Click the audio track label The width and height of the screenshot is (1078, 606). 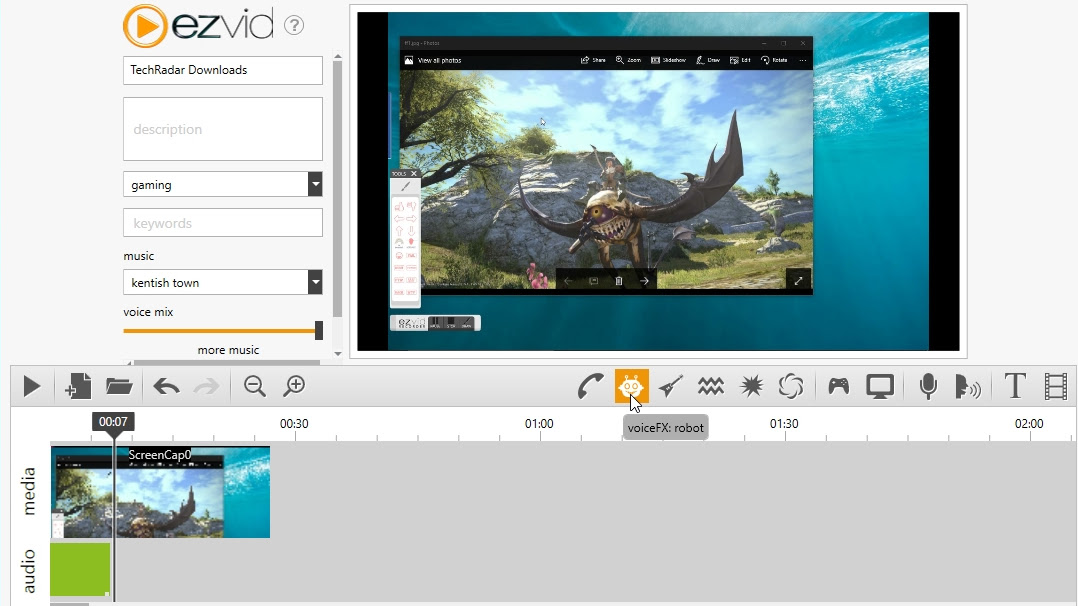(28, 571)
